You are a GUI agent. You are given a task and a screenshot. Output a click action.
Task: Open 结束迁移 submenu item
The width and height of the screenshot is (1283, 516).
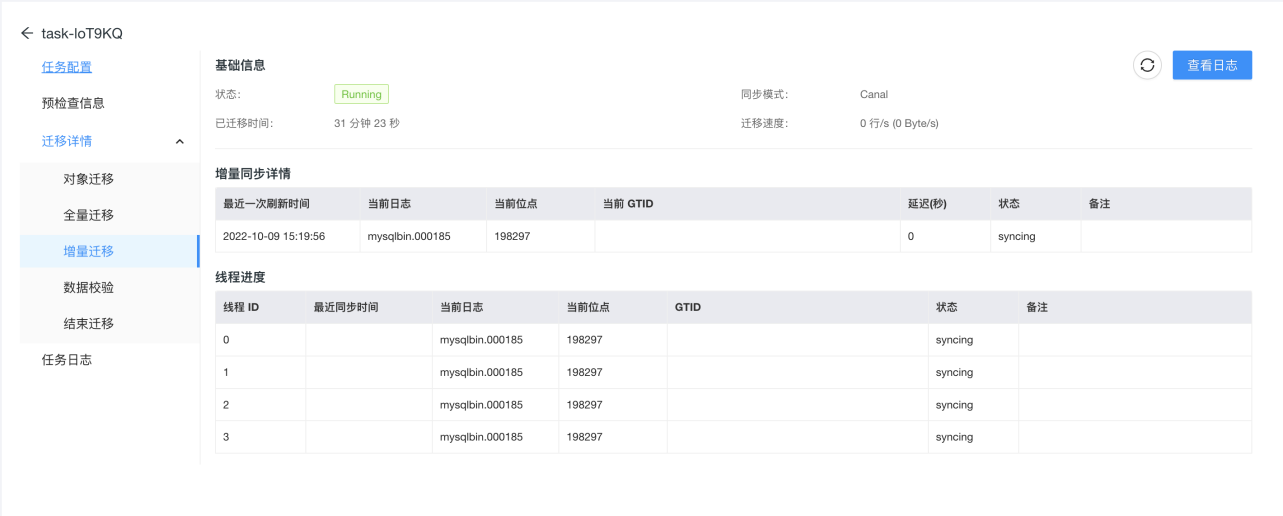click(89, 323)
